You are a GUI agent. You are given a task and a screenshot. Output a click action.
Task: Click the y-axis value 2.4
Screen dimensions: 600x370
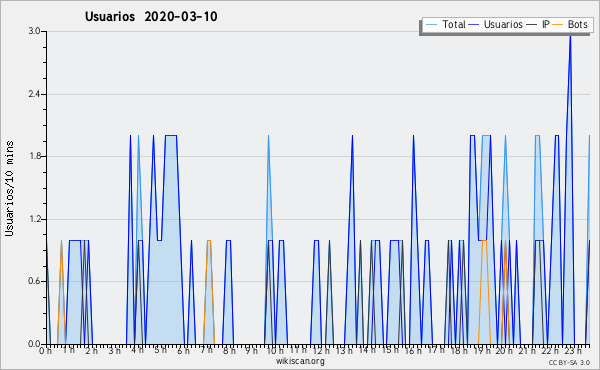(x=34, y=94)
